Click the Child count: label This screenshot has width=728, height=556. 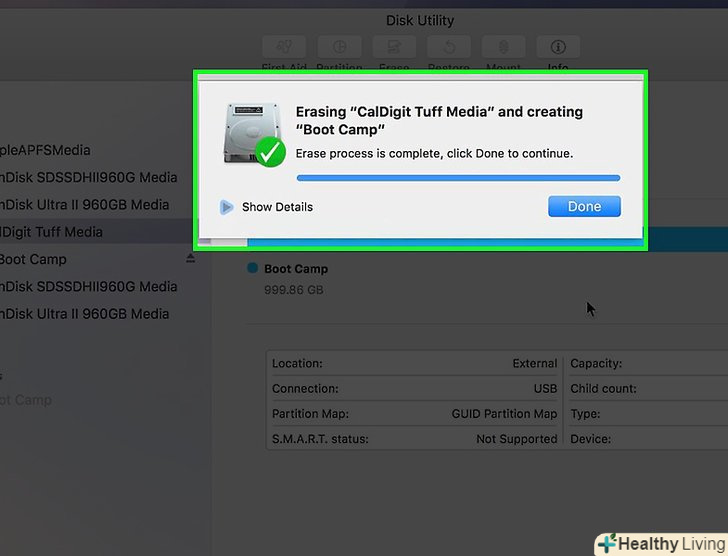[x=603, y=388]
